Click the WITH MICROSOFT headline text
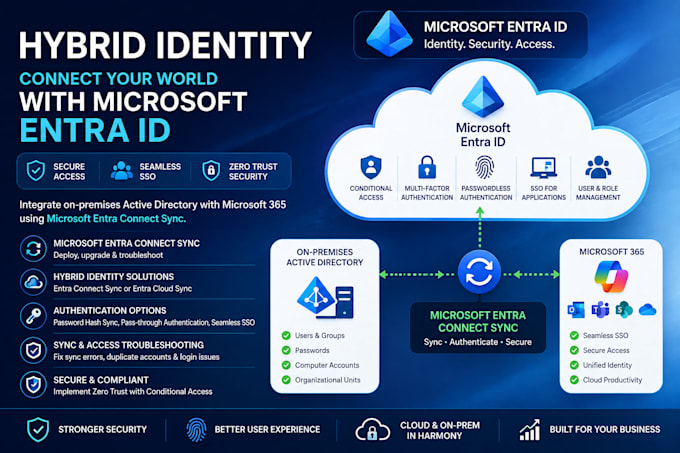680x453 pixels. pyautogui.click(x=133, y=101)
